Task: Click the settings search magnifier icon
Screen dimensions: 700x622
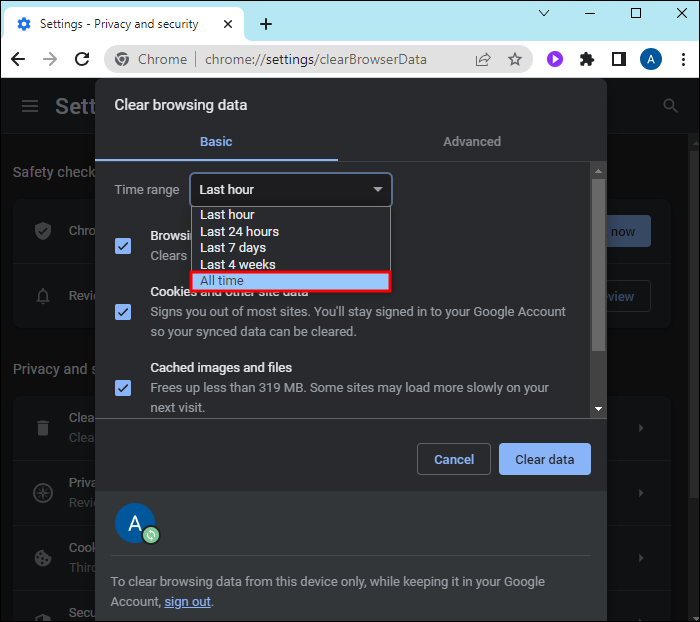Action: [x=670, y=106]
